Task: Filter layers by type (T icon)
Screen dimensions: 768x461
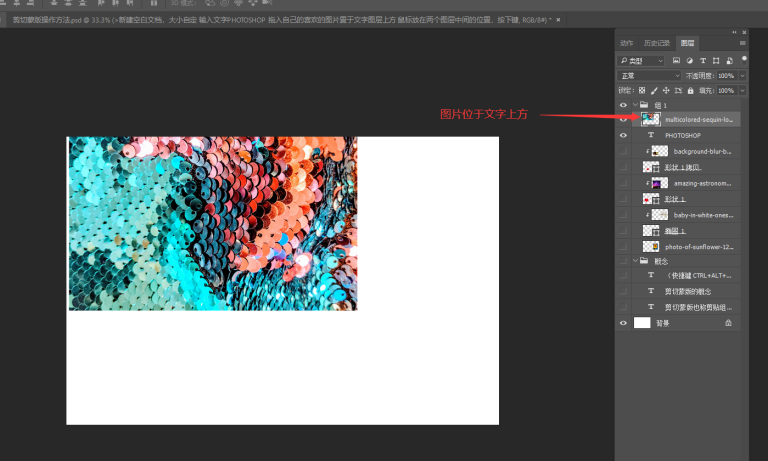Action: coord(703,61)
